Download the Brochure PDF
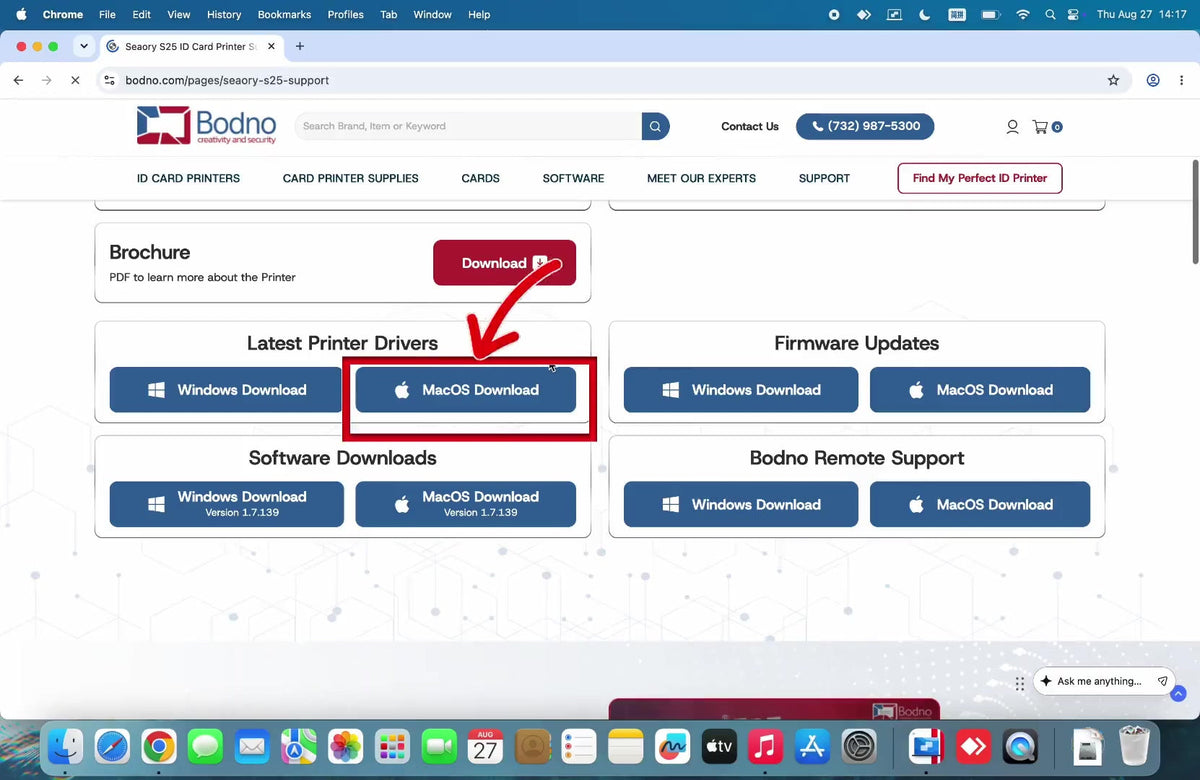 pos(504,263)
